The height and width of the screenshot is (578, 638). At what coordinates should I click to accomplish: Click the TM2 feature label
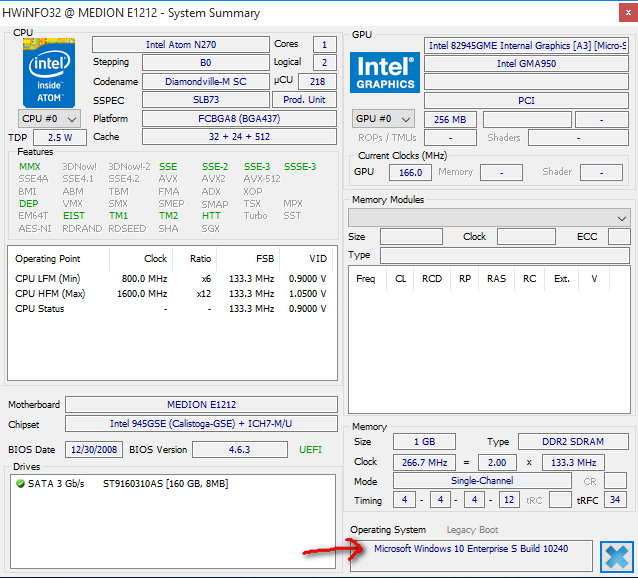pyautogui.click(x=168, y=216)
